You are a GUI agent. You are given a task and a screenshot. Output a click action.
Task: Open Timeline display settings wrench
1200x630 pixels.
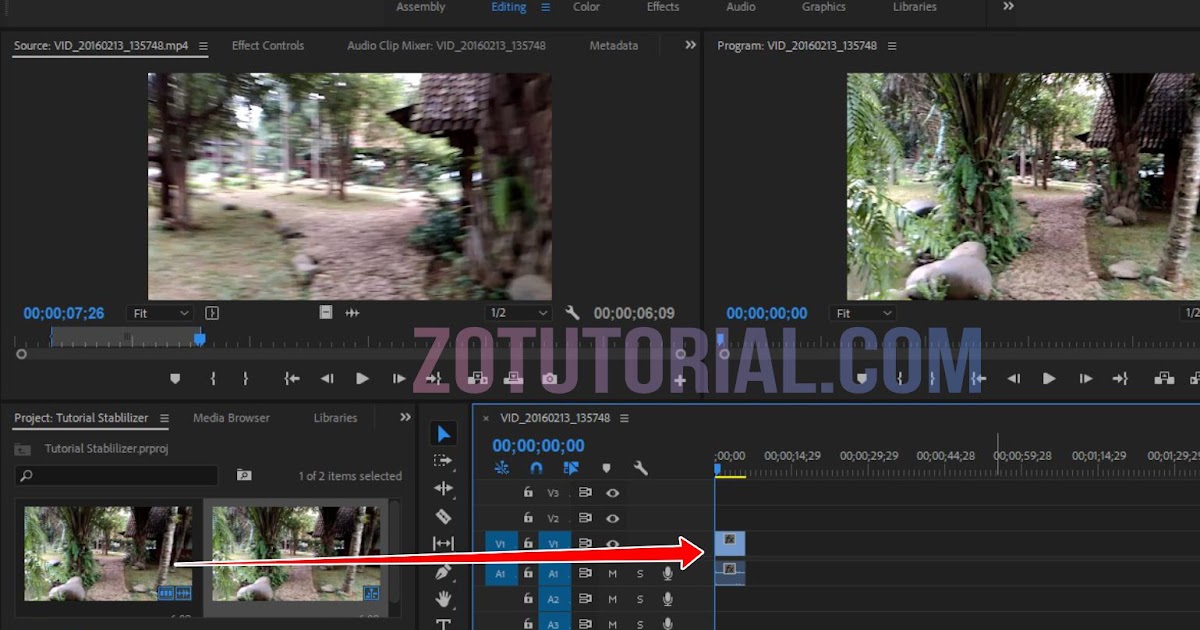tap(640, 467)
